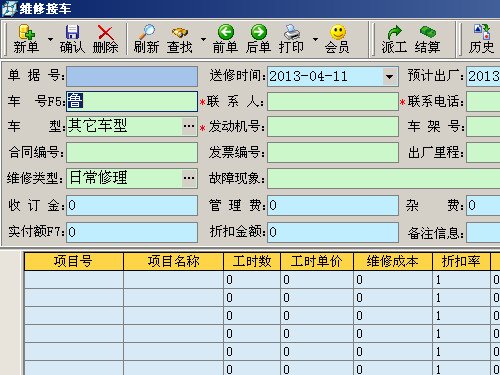
Task: Click first row 工时数 cell
Action: [x=252, y=280]
